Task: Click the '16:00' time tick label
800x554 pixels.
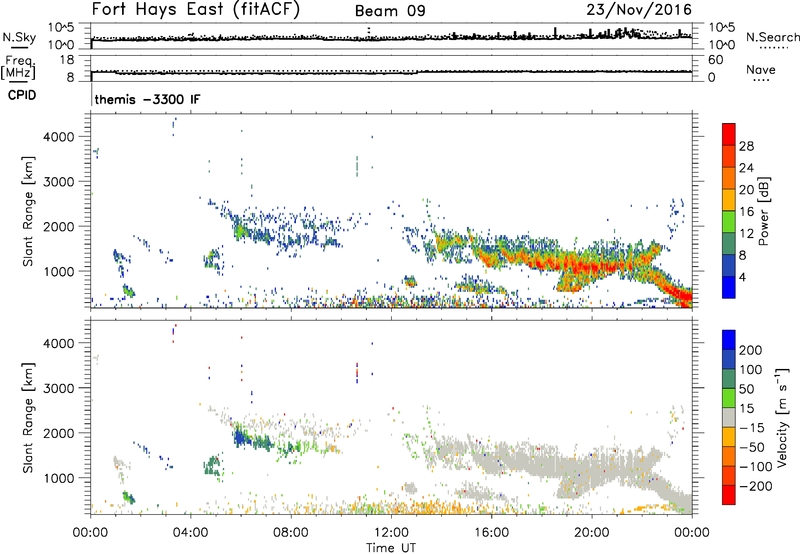Action: (x=491, y=533)
